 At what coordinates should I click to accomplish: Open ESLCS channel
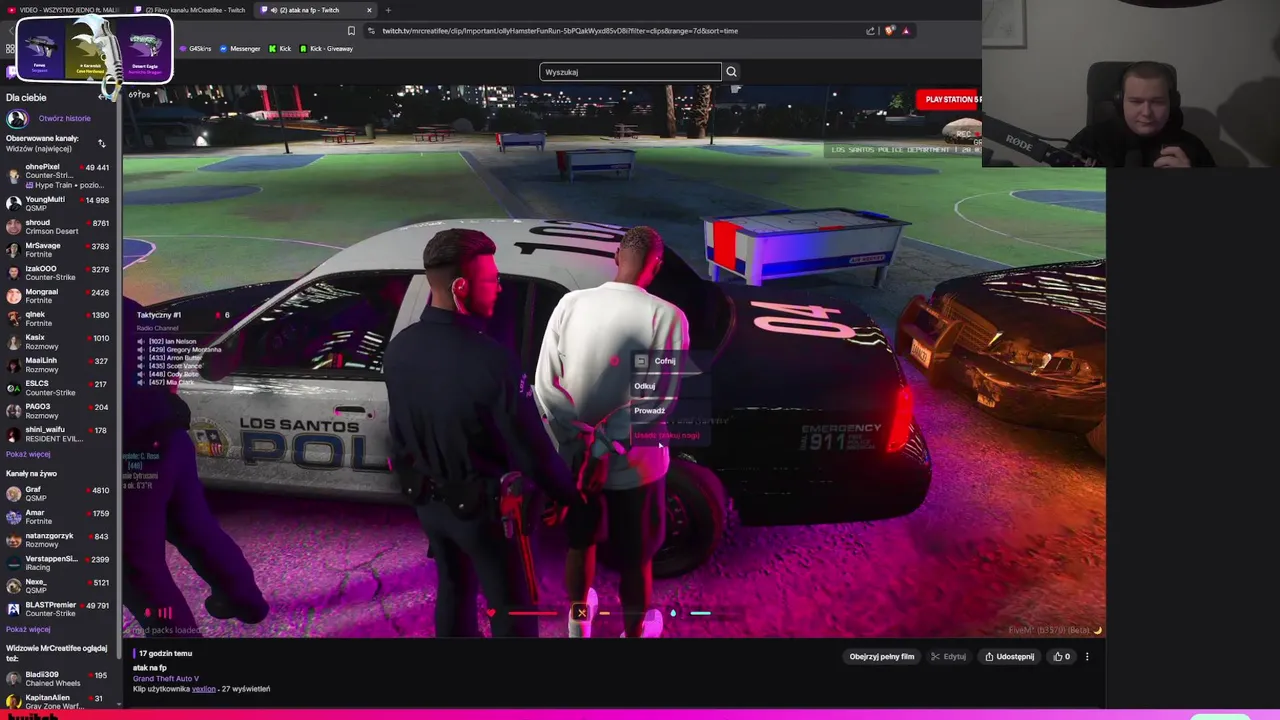tap(60, 388)
